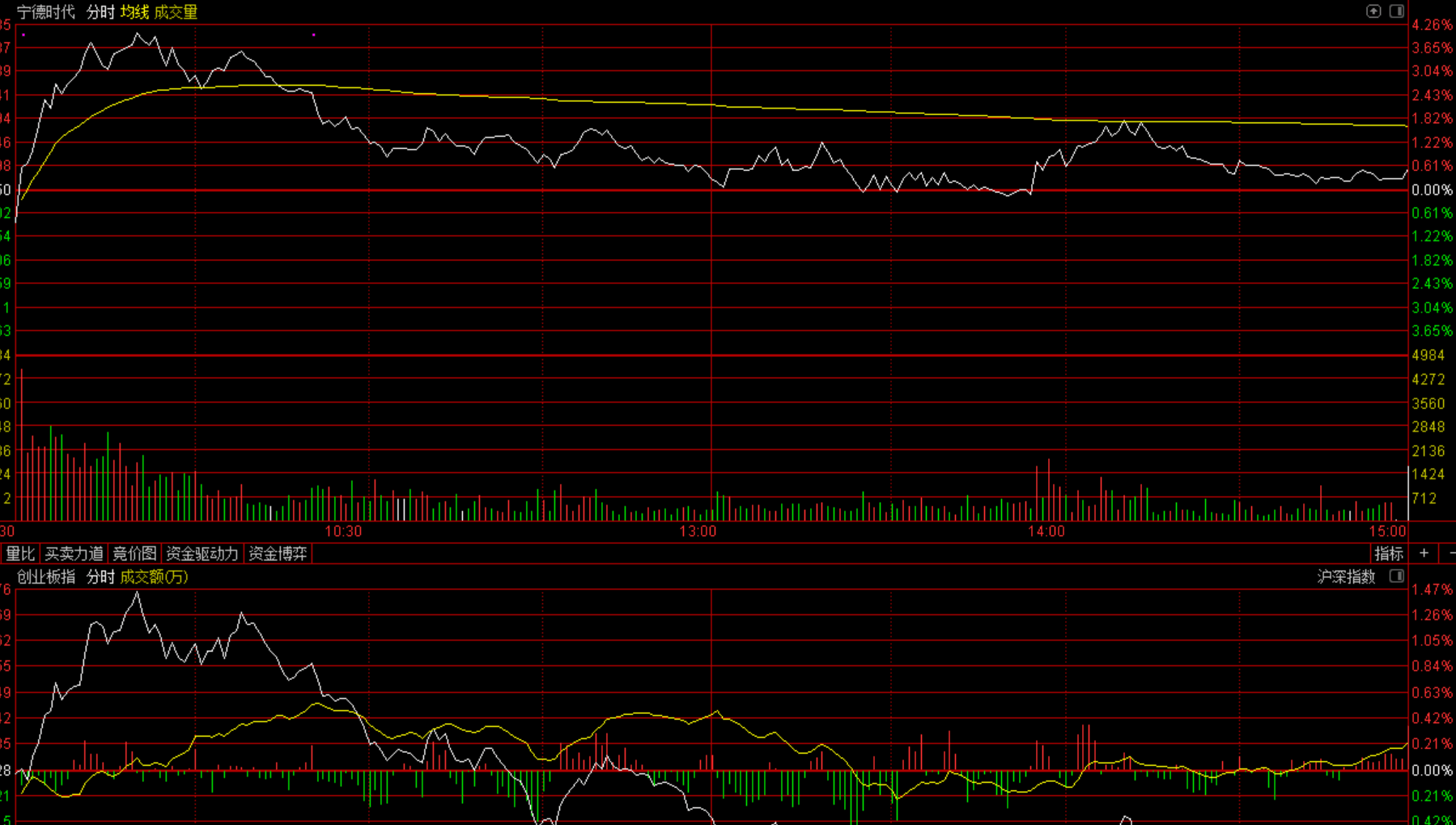Viewport: 1456px width, 825px height.
Task: Click the 712 volume axis value
Action: [x=1424, y=498]
